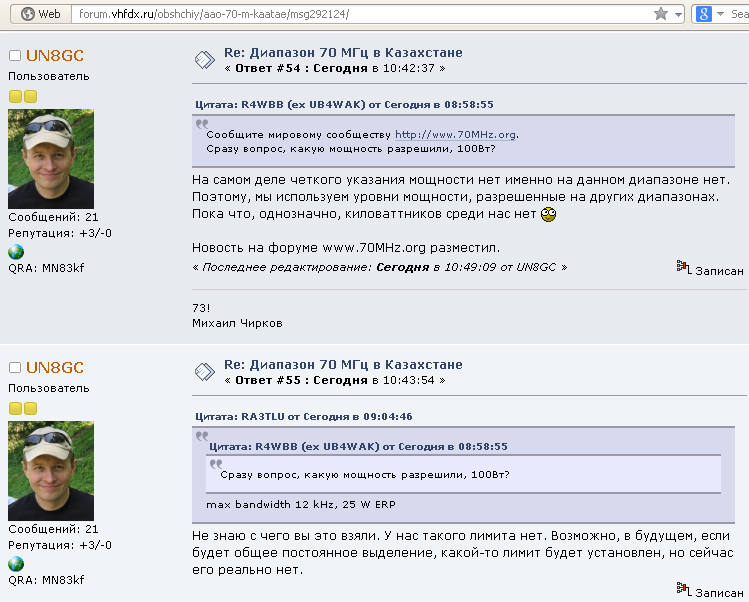Click 'Репутация: +3/-0' text in reply #55

(x=60, y=545)
